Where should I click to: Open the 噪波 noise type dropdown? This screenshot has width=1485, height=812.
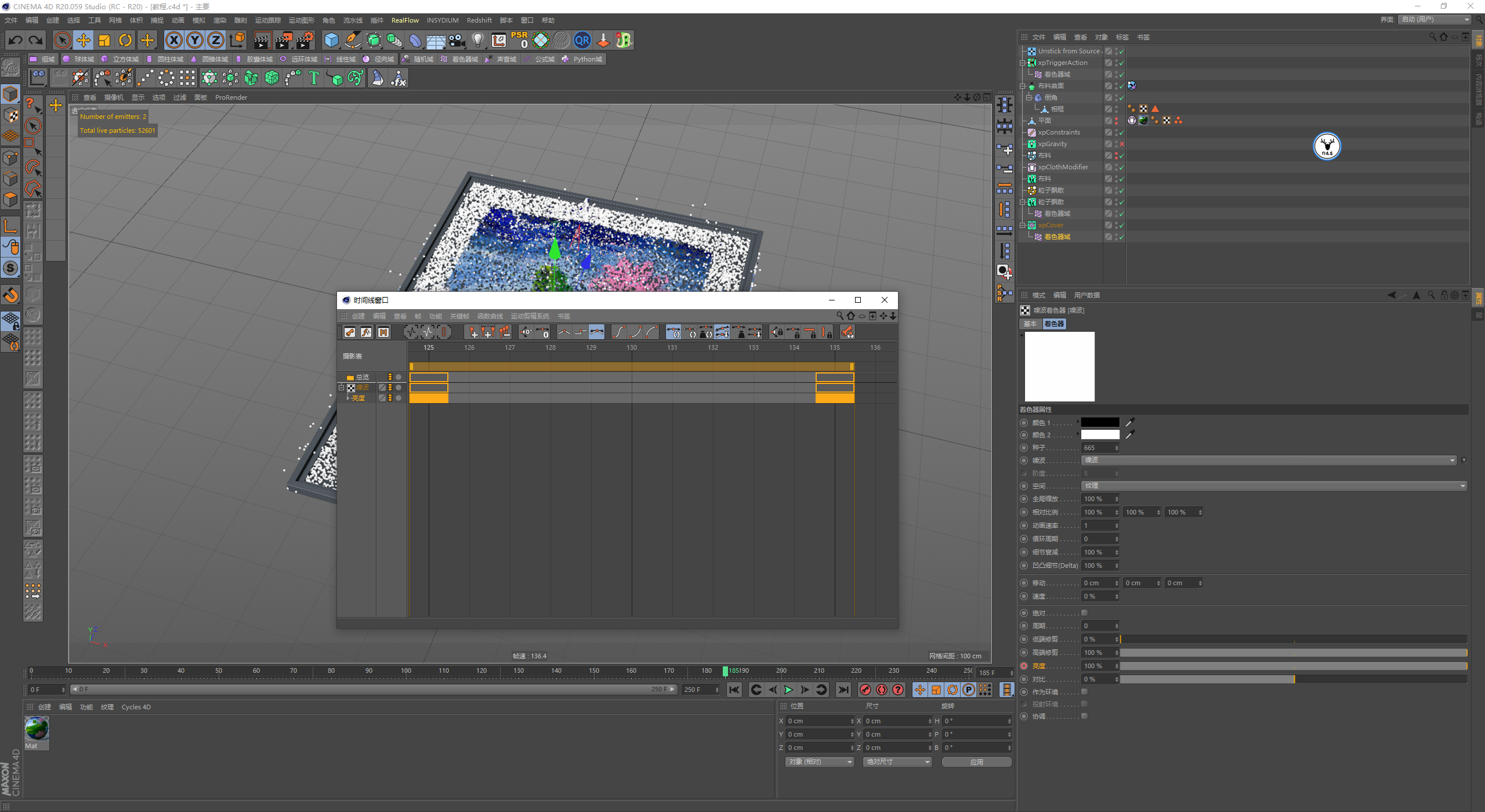click(x=1269, y=460)
